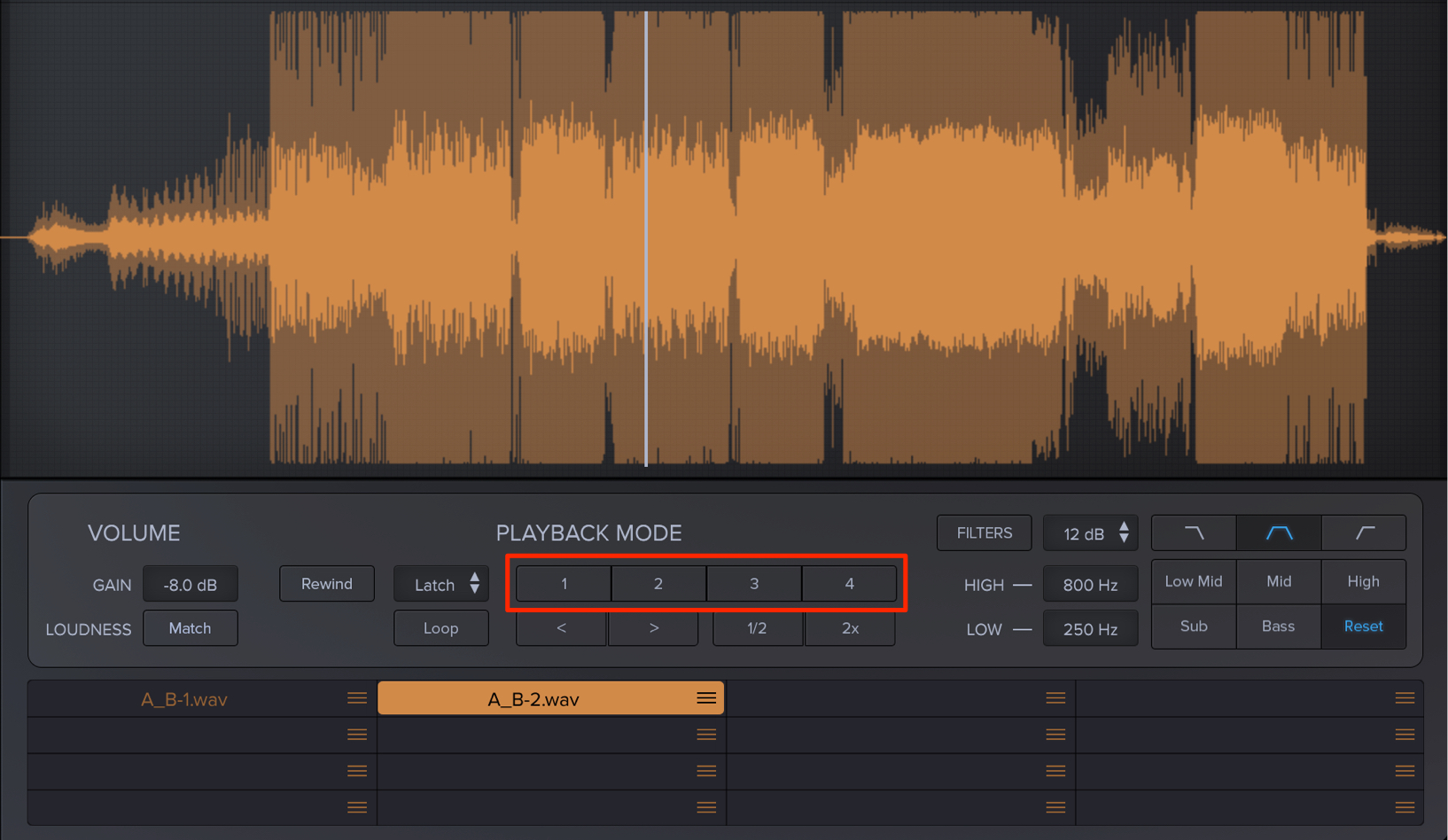
Task: Open the menu icon on A_B-2.wav slot
Action: coord(706,698)
